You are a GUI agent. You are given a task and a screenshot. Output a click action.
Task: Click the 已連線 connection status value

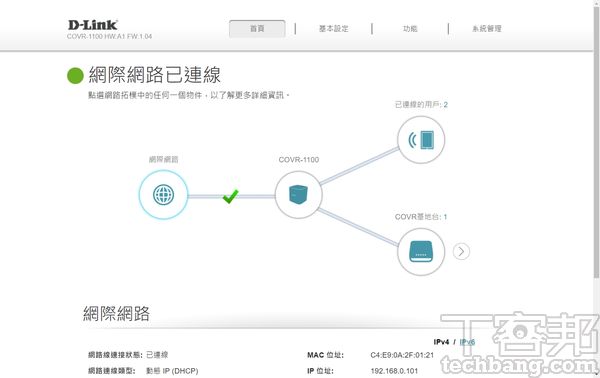point(157,355)
